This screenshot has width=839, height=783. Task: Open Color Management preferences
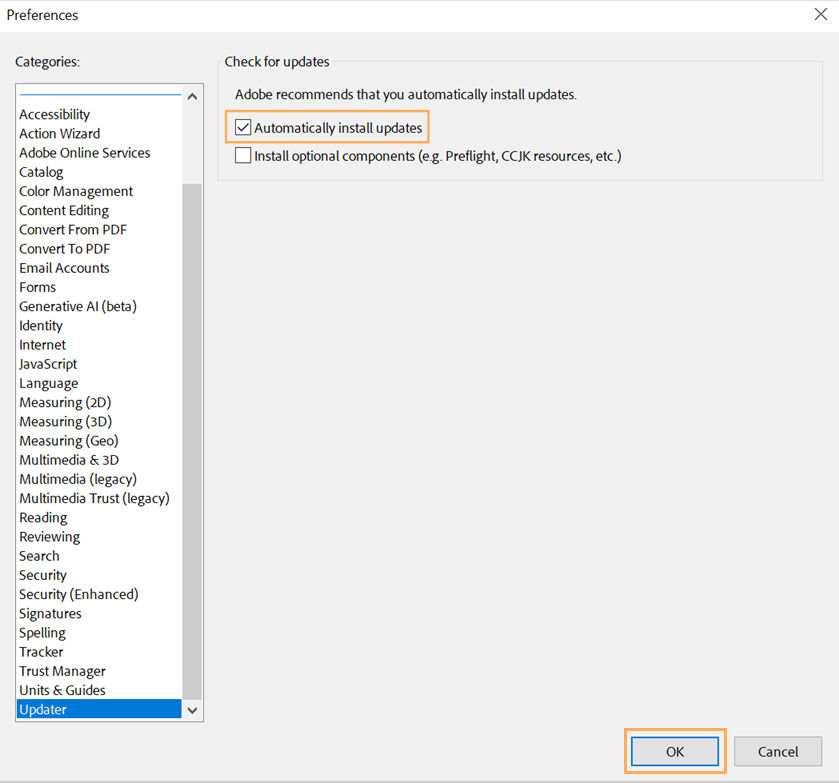(x=75, y=191)
